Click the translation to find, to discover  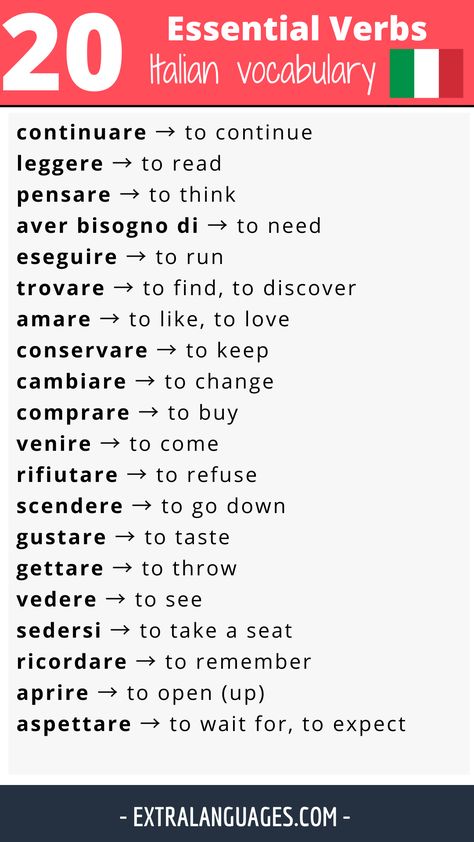click(250, 288)
